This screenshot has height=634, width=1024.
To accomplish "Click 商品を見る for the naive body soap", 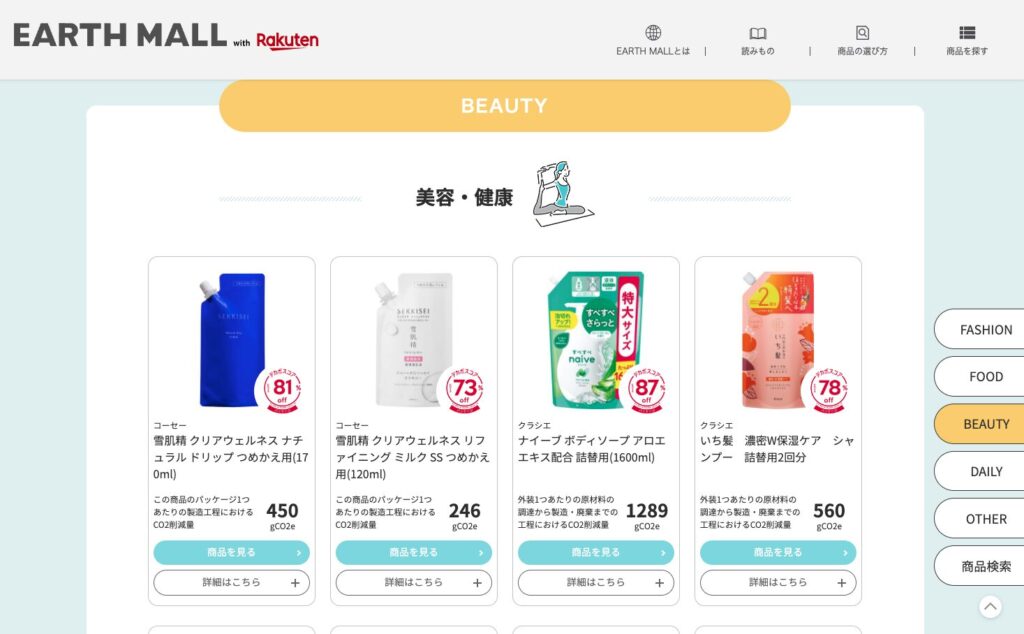I will point(596,552).
